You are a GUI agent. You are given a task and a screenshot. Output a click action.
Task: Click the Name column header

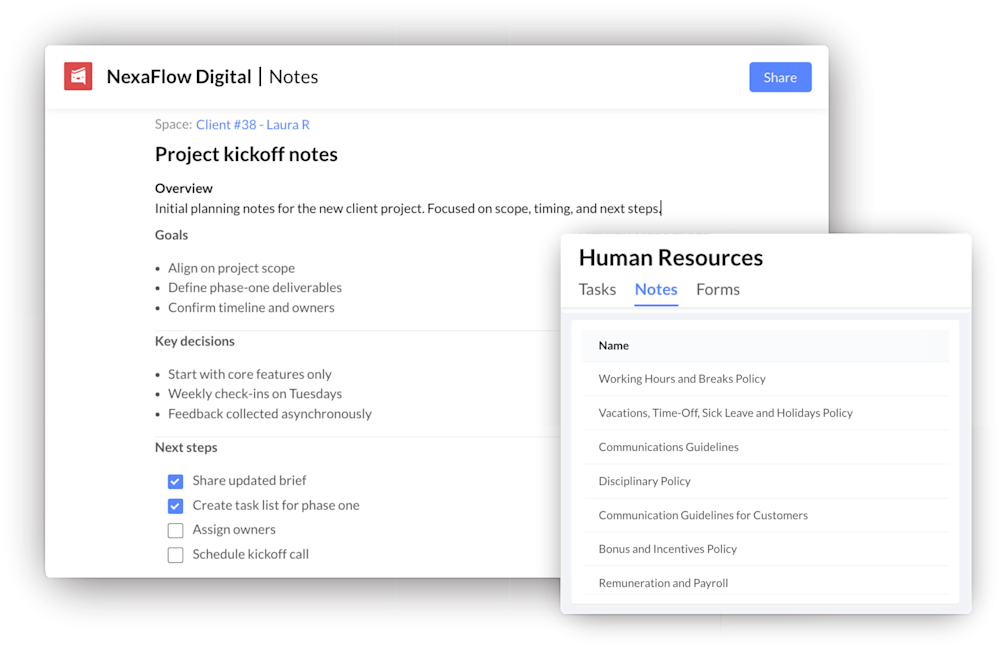tap(612, 345)
